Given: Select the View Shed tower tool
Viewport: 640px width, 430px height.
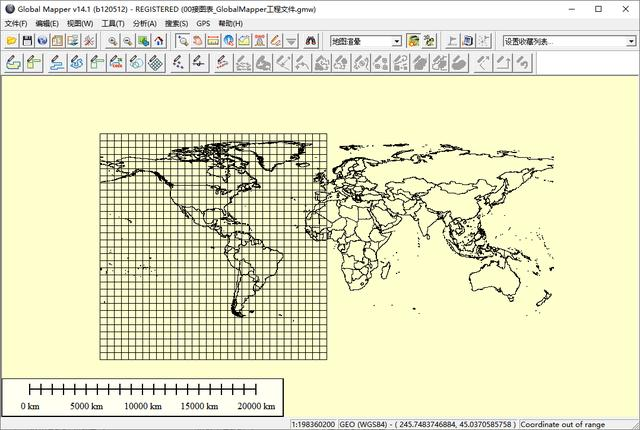Looking at the screenshot, I should click(x=260, y=41).
